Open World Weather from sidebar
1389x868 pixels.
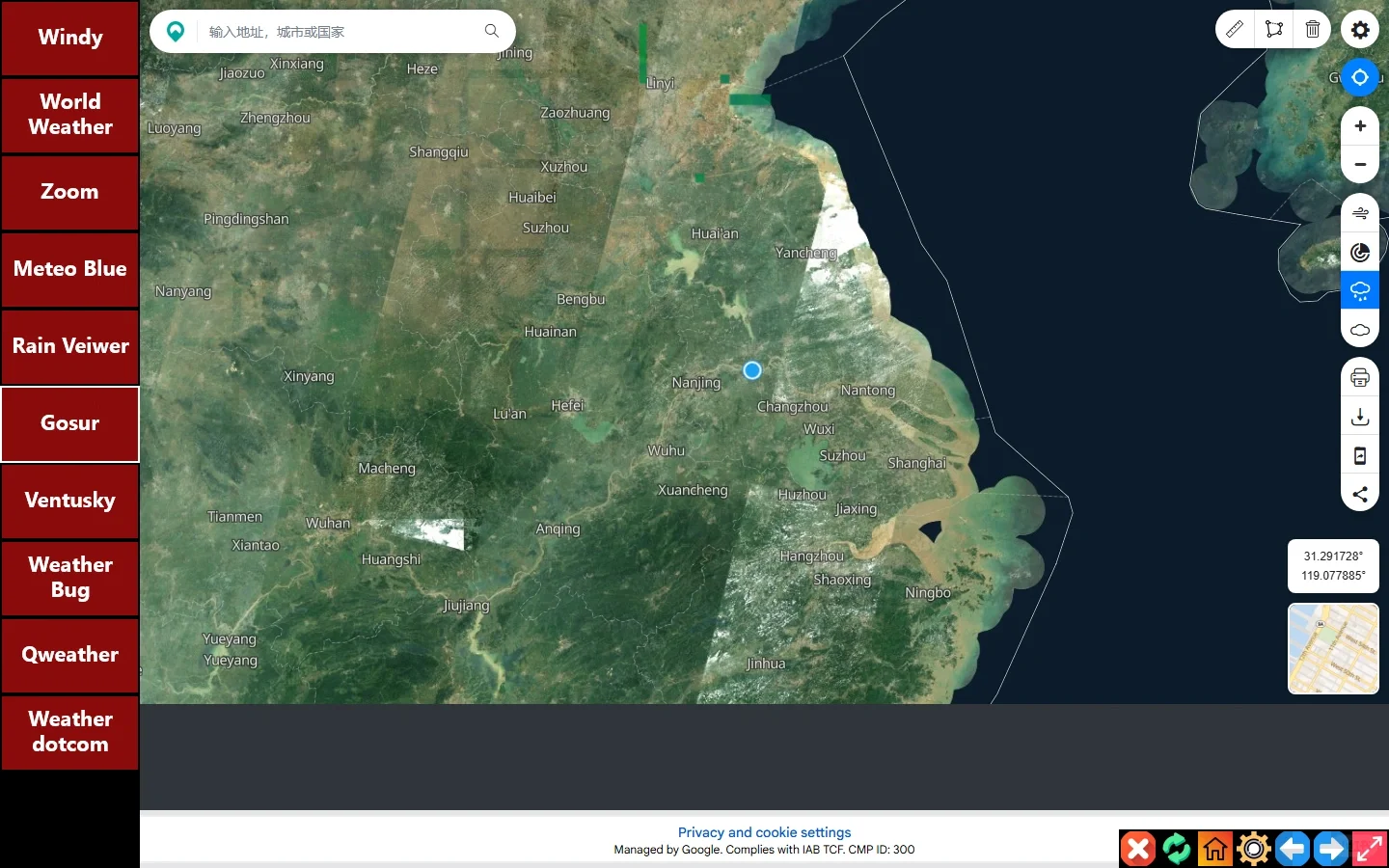(69, 115)
